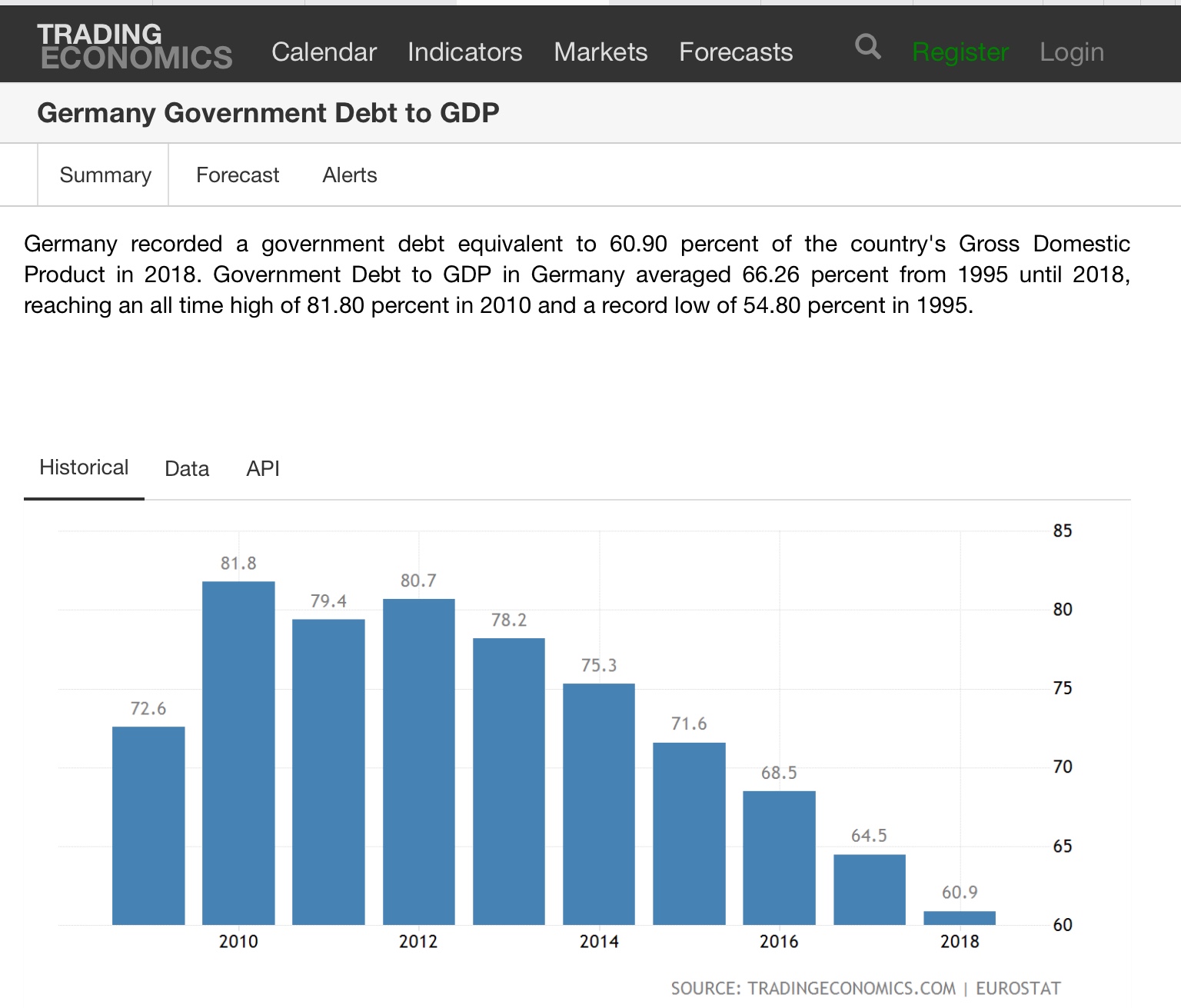
Task: Click the Trading Economics logo
Action: pyautogui.click(x=135, y=46)
